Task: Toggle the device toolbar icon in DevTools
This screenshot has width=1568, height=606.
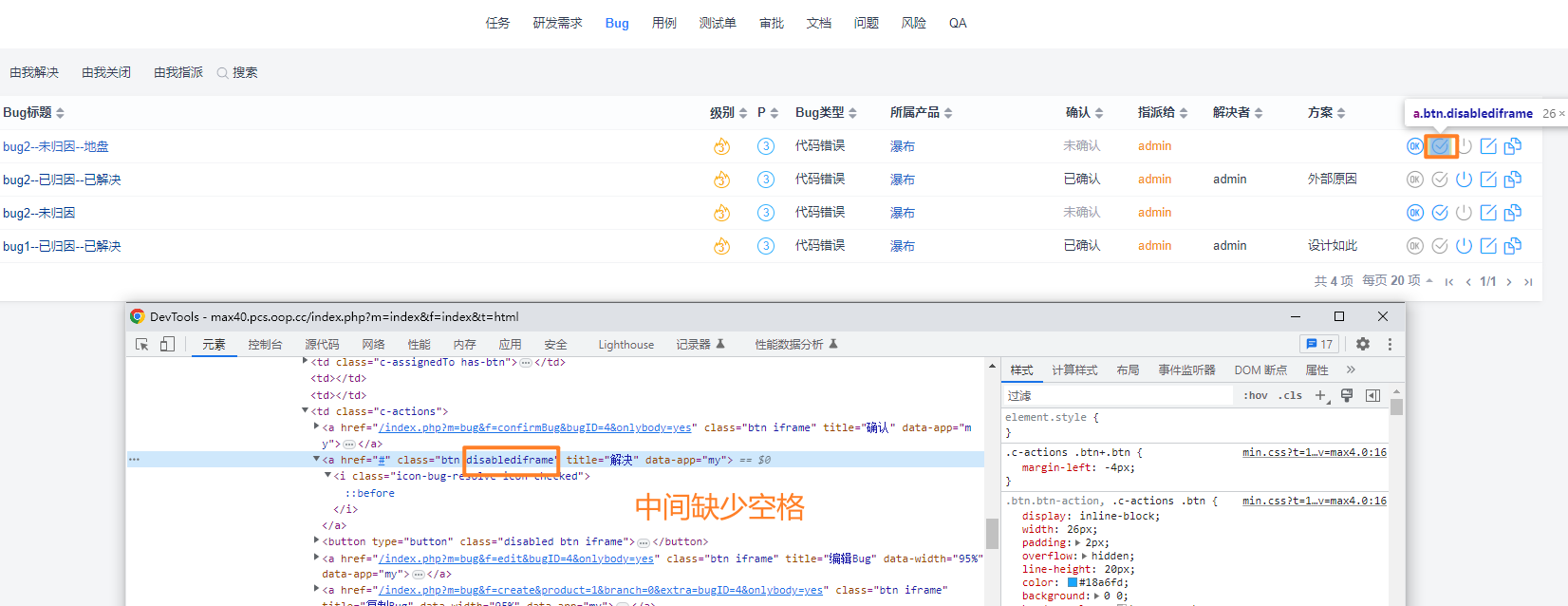Action: click(167, 344)
